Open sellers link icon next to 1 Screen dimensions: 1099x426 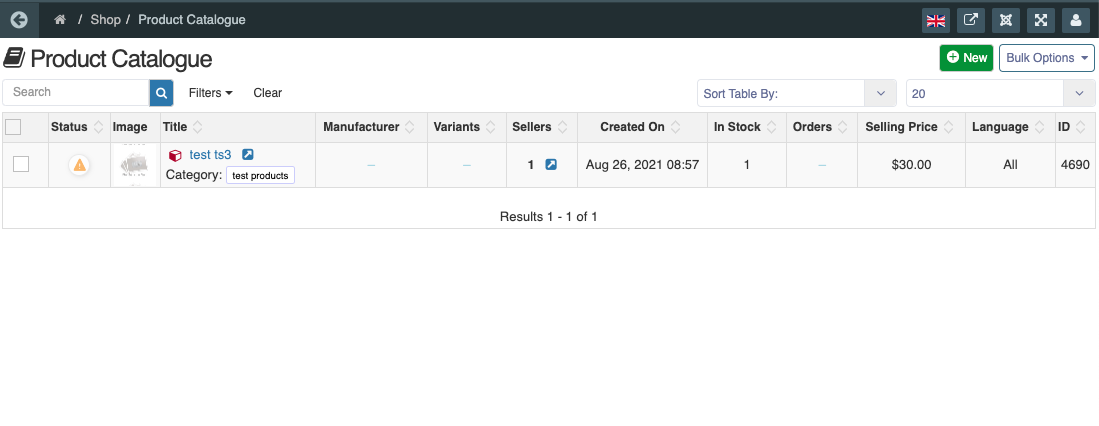(x=551, y=165)
